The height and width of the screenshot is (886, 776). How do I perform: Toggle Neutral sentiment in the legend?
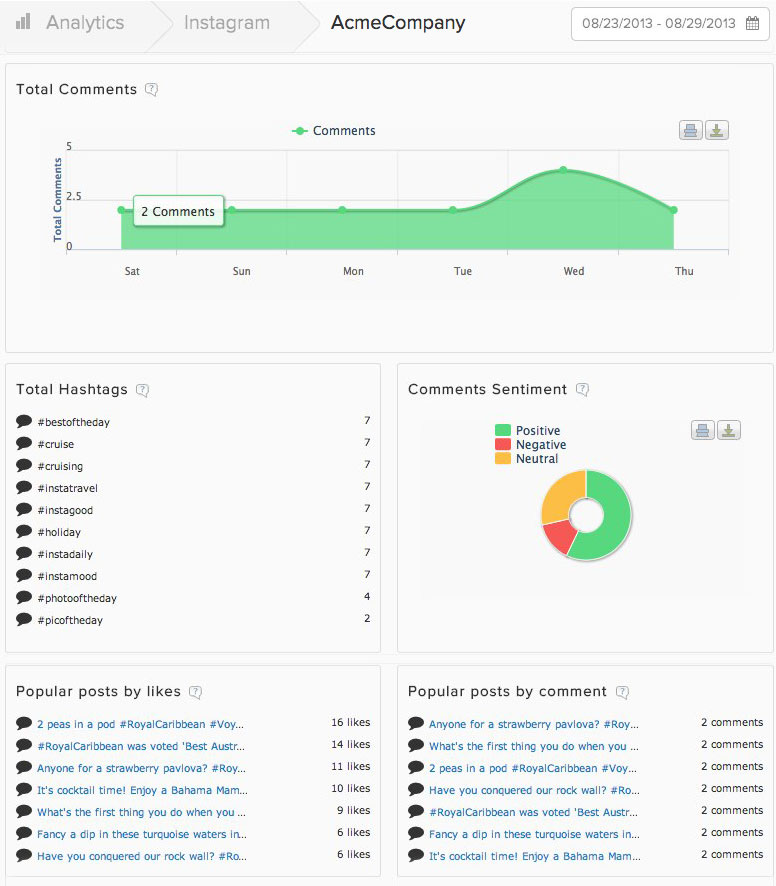coord(527,459)
